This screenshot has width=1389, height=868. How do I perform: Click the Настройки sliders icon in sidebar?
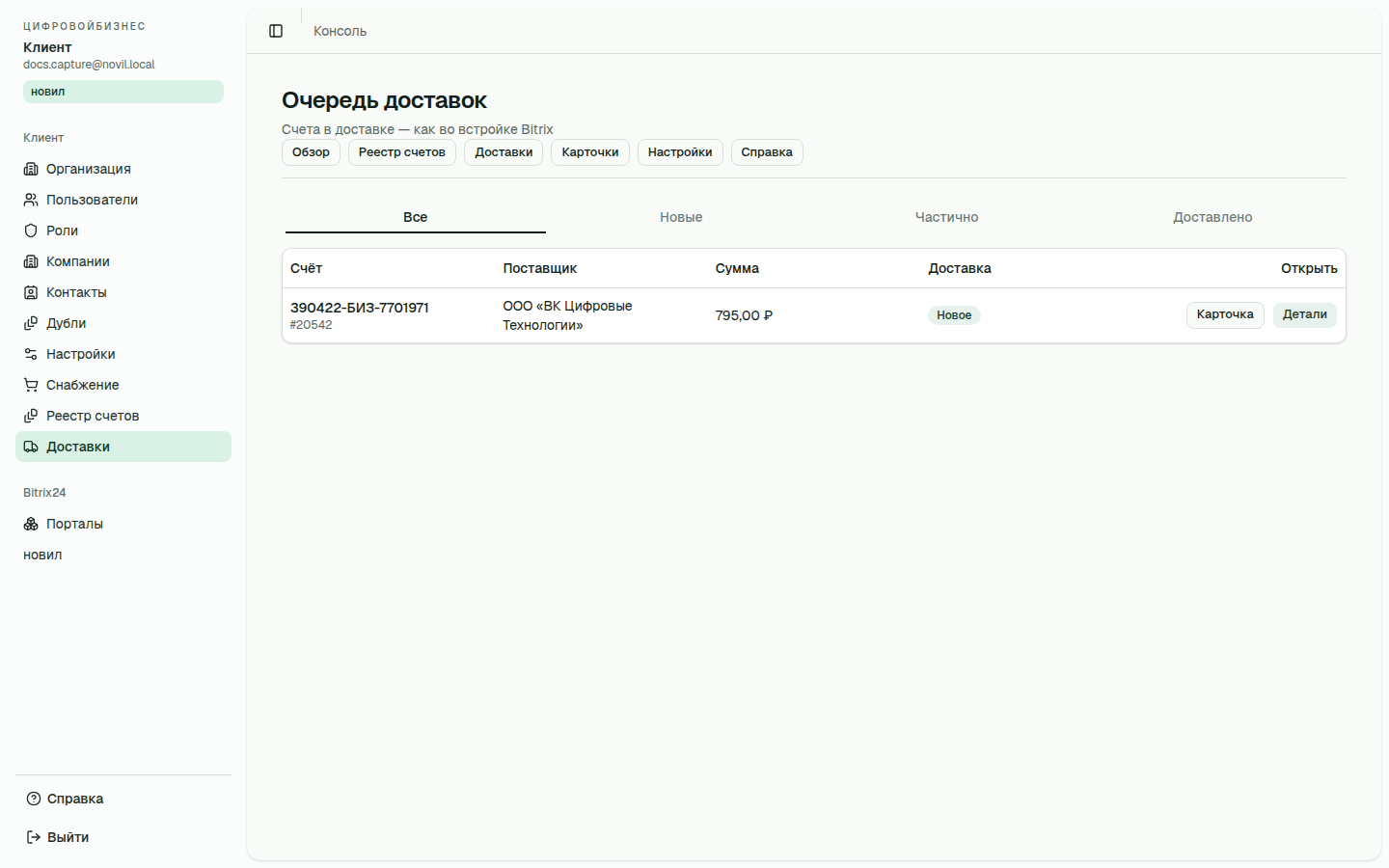31,354
